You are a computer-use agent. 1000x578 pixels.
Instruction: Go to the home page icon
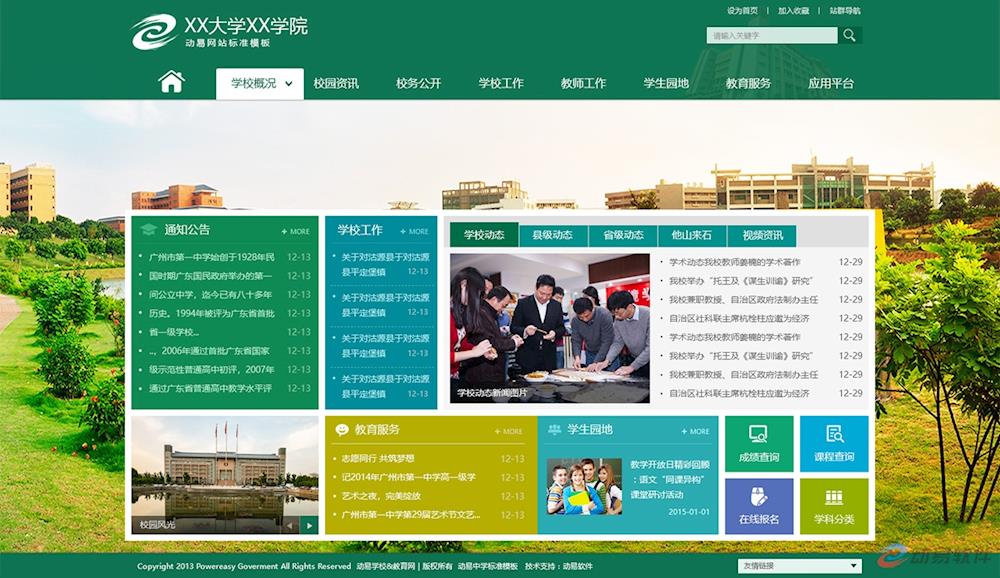coord(171,82)
